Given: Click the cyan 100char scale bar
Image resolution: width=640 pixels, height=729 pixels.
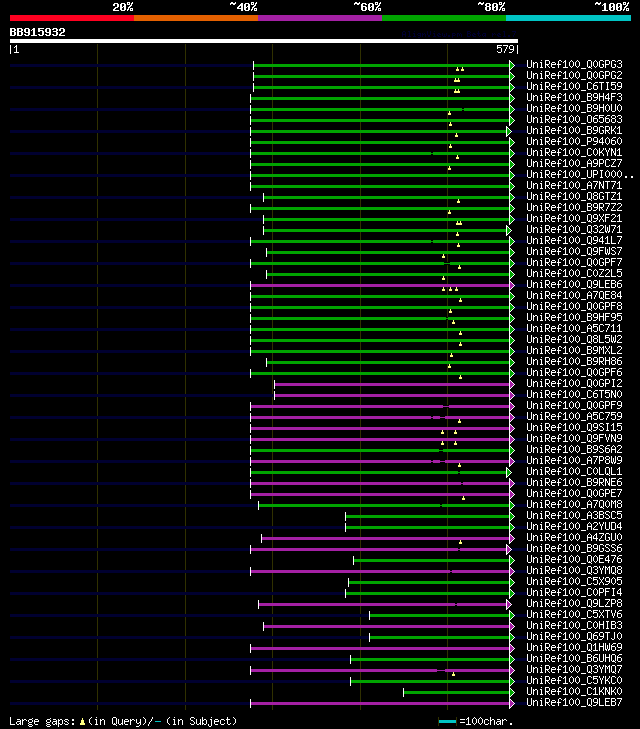Looking at the screenshot, I should click(447, 722).
